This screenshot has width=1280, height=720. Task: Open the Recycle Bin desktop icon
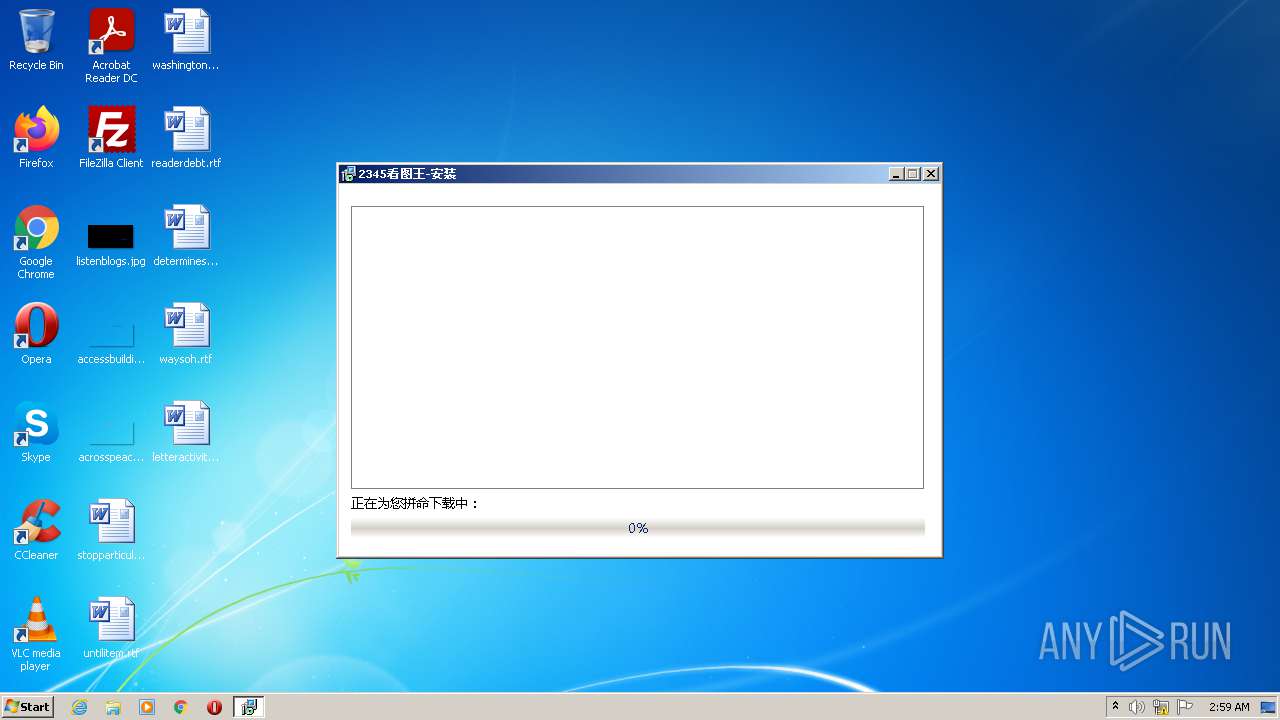click(x=36, y=40)
